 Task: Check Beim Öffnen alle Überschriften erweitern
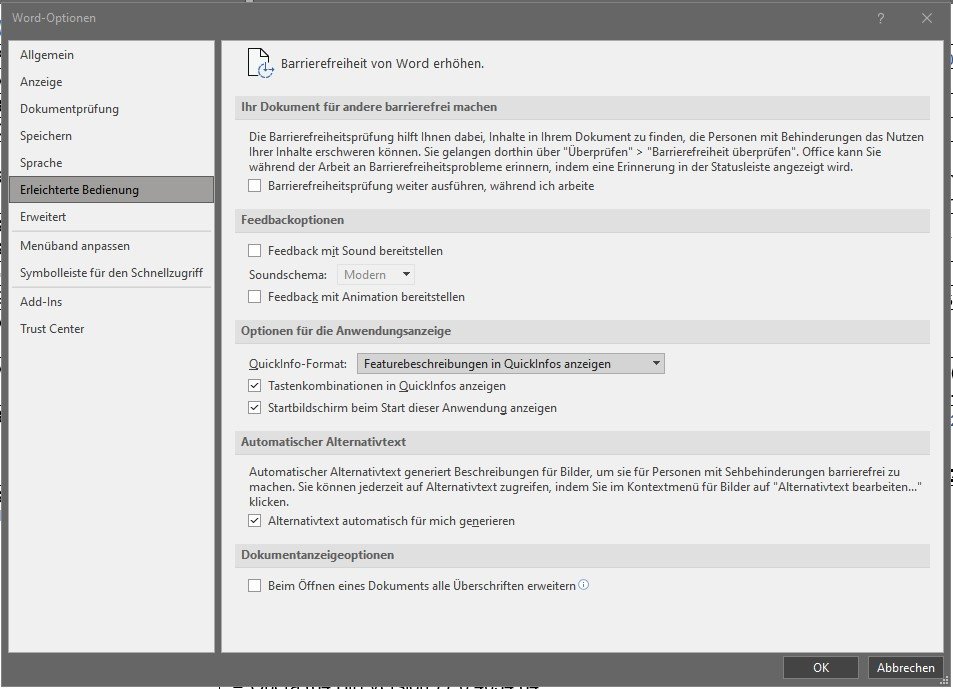point(255,586)
